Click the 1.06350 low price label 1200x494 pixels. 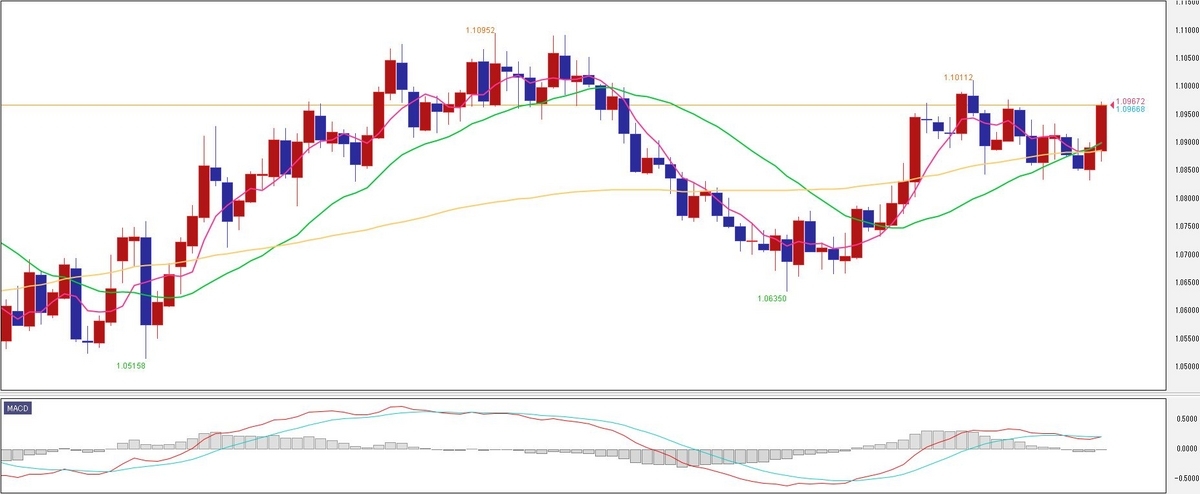pyautogui.click(x=773, y=298)
